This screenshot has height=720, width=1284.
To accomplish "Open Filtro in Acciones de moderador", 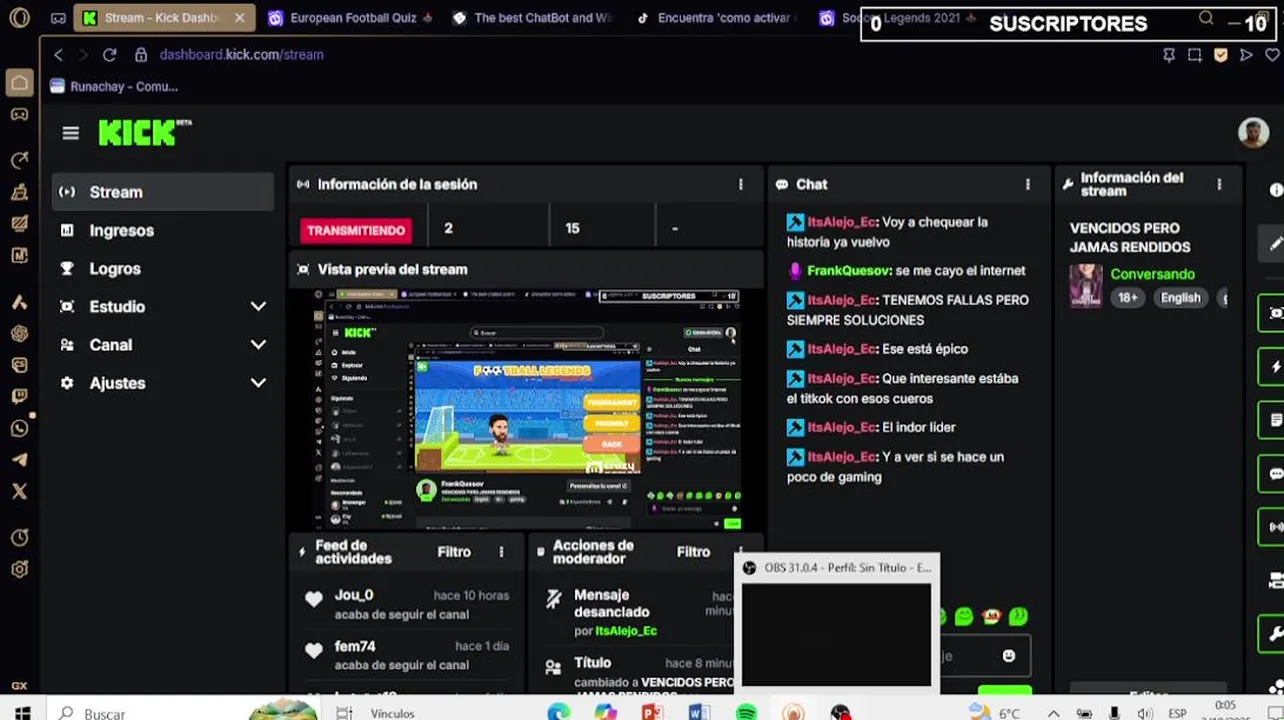I will click(x=693, y=552).
